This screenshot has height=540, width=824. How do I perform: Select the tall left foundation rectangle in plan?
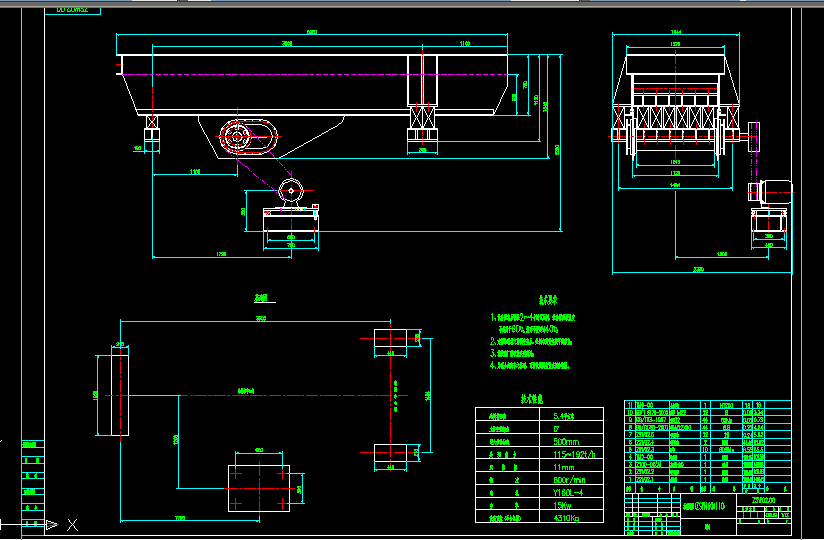(x=110, y=394)
